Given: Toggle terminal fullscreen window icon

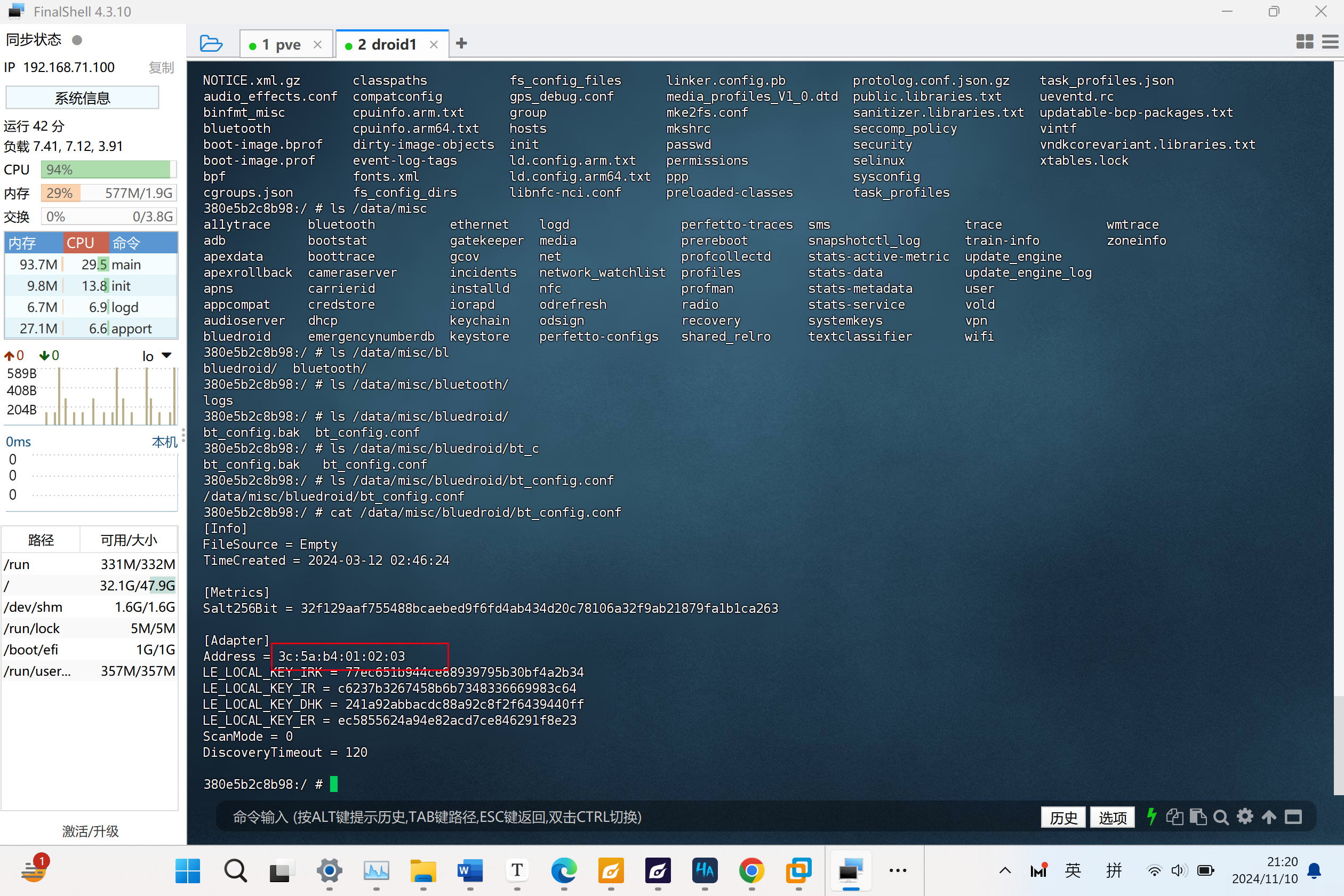Looking at the screenshot, I should pyautogui.click(x=1293, y=817).
